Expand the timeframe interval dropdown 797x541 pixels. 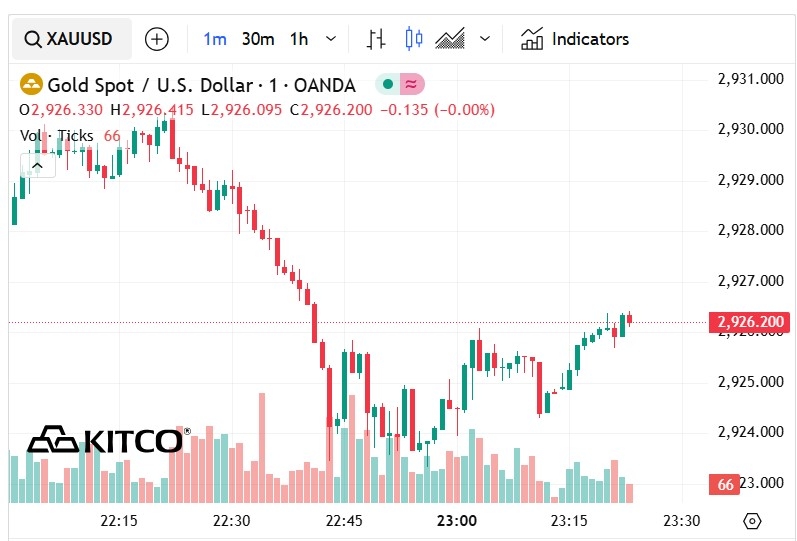(331, 39)
